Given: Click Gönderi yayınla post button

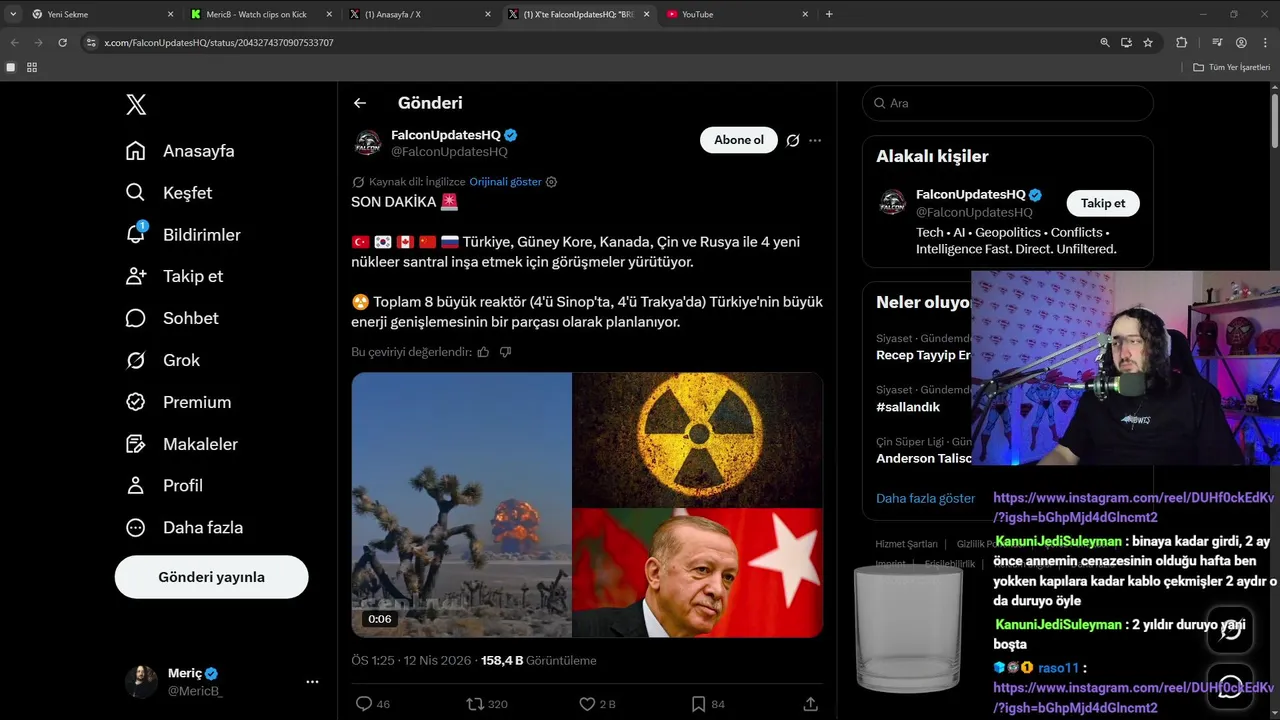Looking at the screenshot, I should (211, 577).
